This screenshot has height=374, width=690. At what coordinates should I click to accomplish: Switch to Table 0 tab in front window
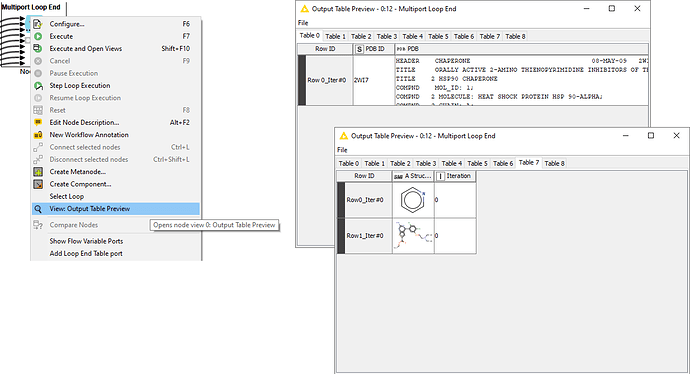tap(349, 164)
